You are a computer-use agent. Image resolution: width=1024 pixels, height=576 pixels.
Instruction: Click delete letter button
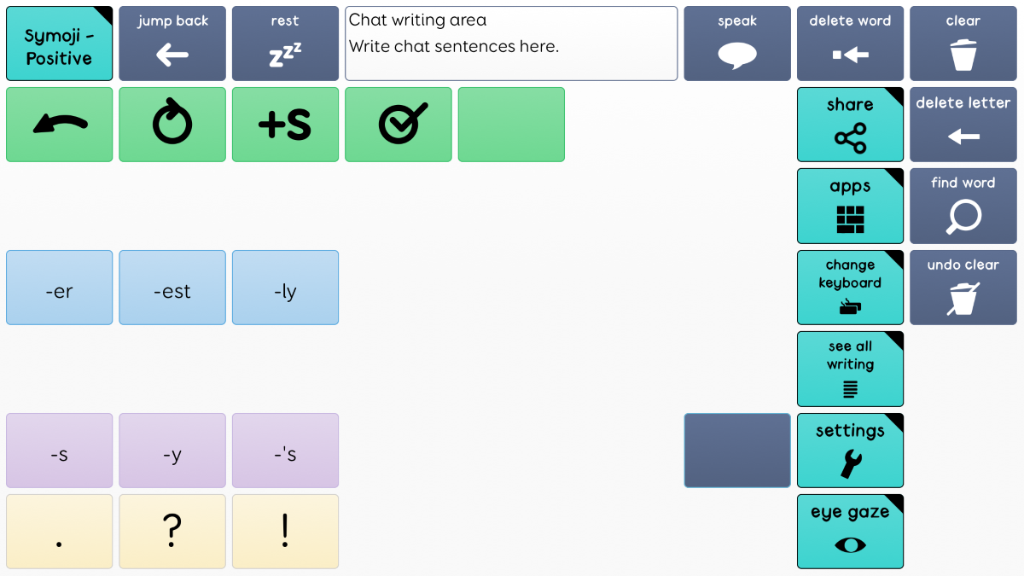coord(963,125)
